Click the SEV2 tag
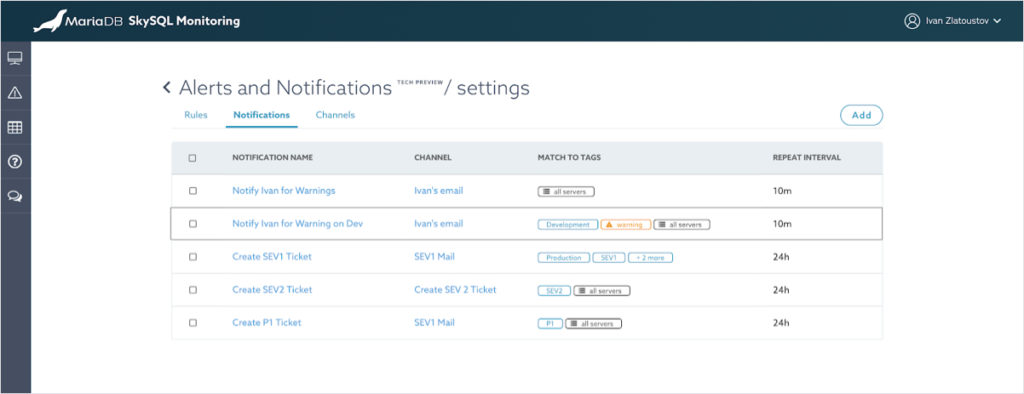 (554, 291)
